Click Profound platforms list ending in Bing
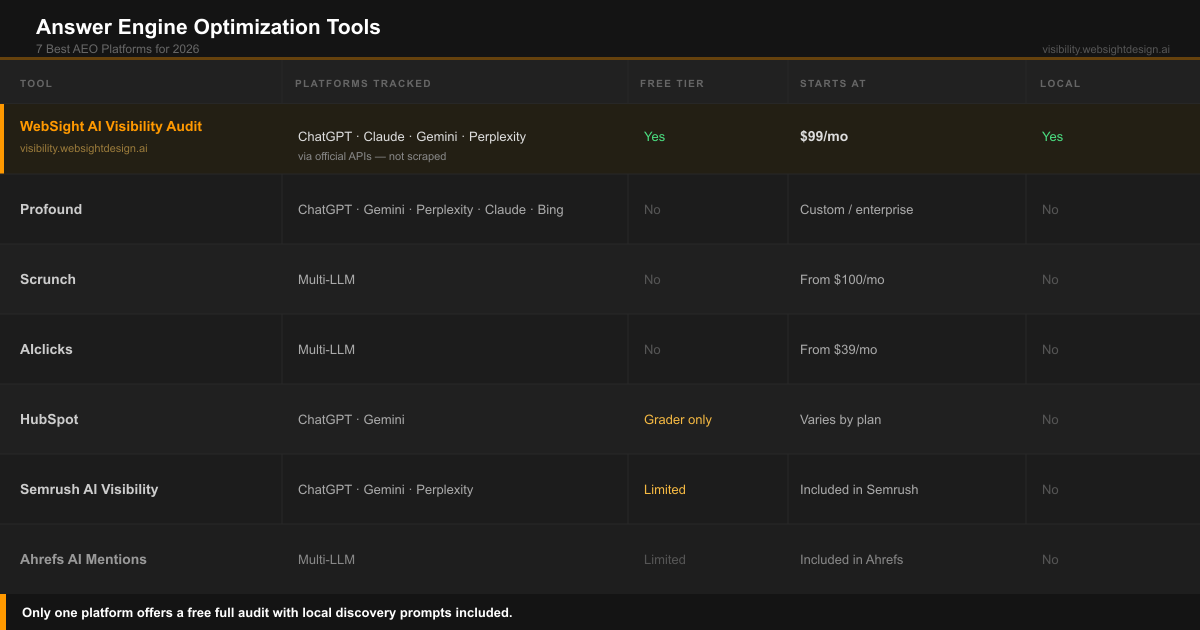The height and width of the screenshot is (630, 1200). click(x=431, y=209)
